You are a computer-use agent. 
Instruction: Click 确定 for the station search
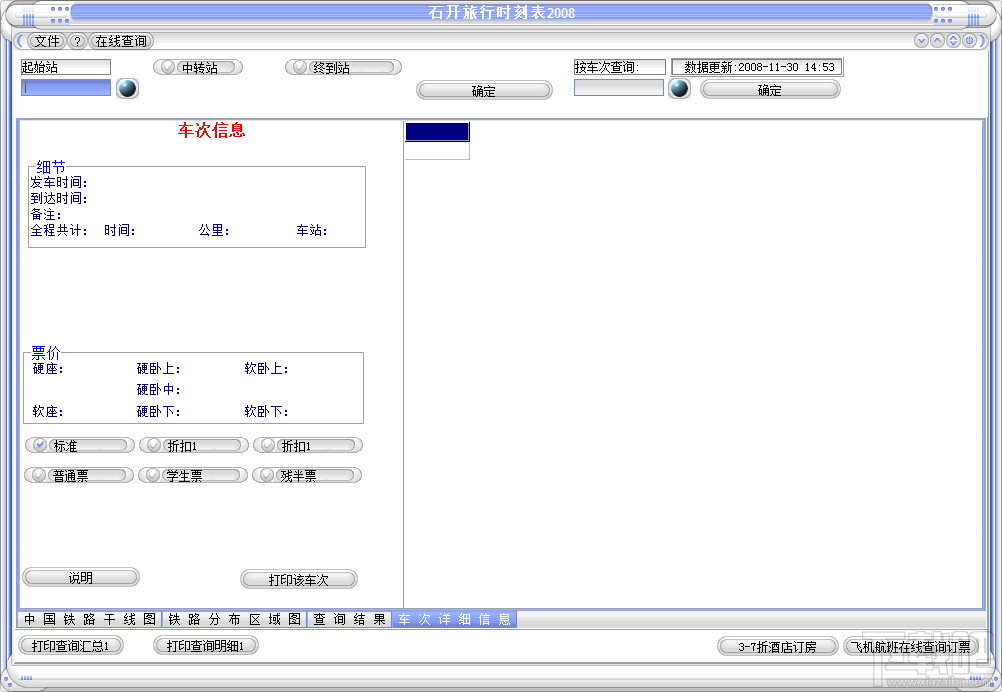click(484, 91)
